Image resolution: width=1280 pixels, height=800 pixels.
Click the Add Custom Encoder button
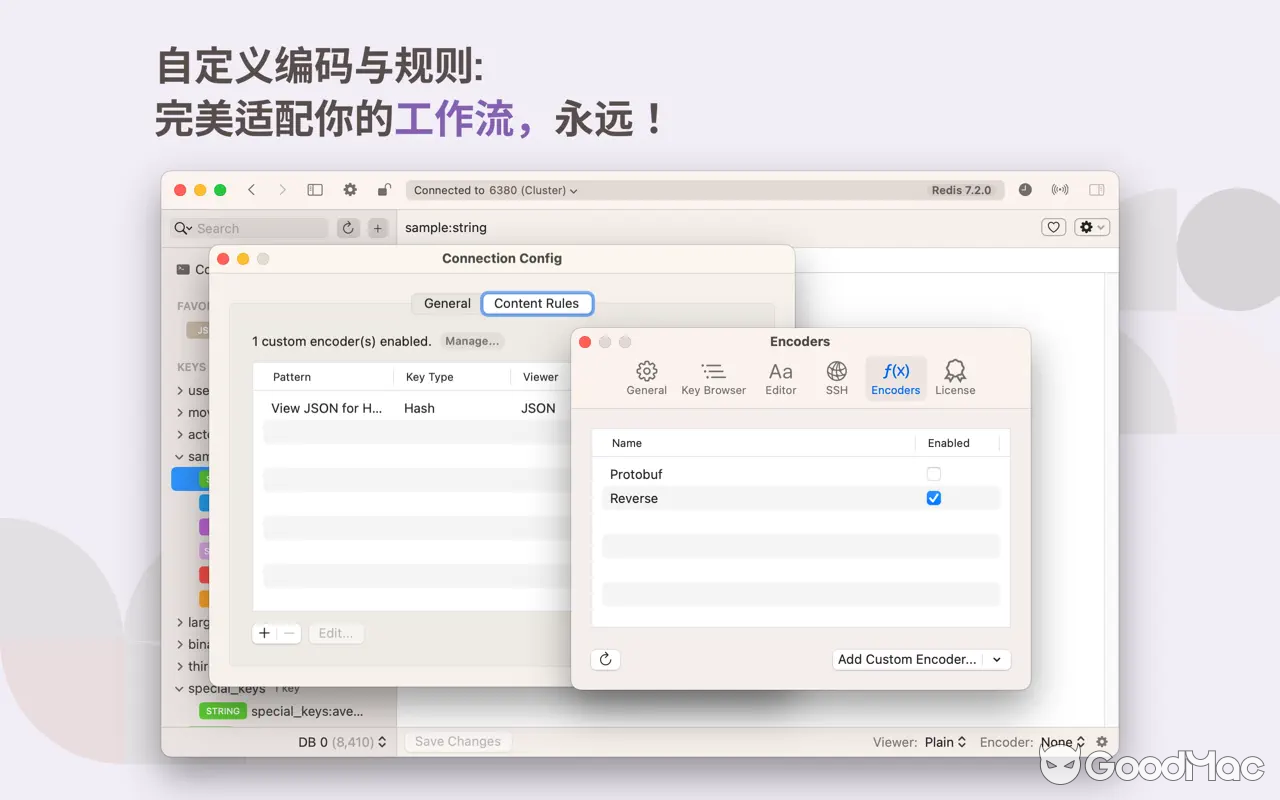click(x=908, y=659)
